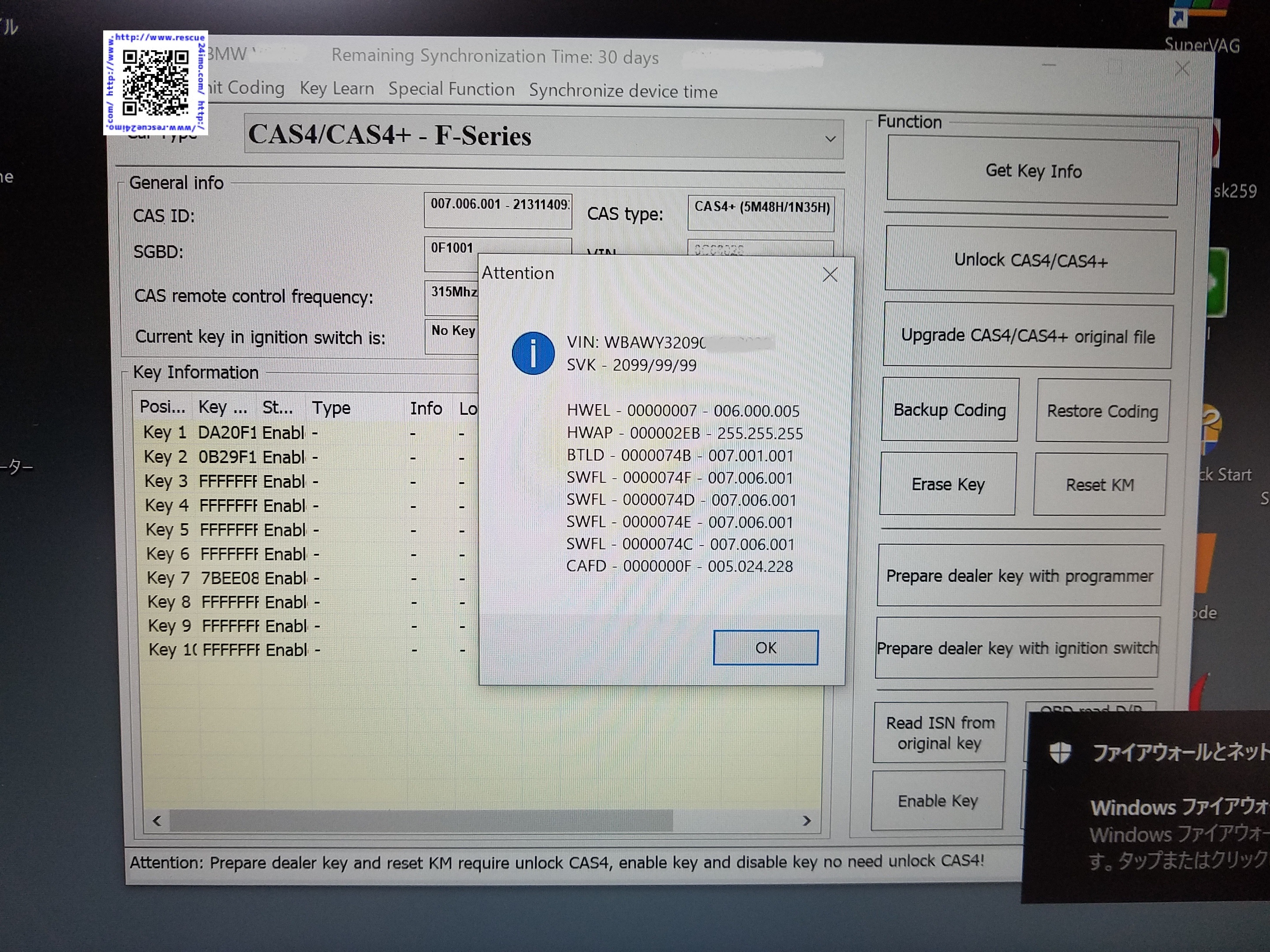
Task: Click the Restore Coding button
Action: [1102, 411]
